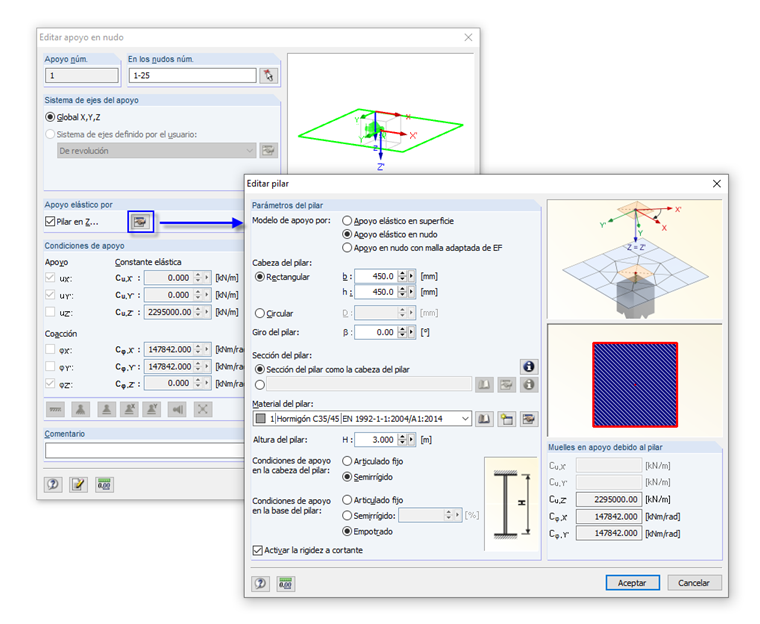The height and width of the screenshot is (624, 760).
Task: Select Circular column head option
Action: pyautogui.click(x=260, y=313)
